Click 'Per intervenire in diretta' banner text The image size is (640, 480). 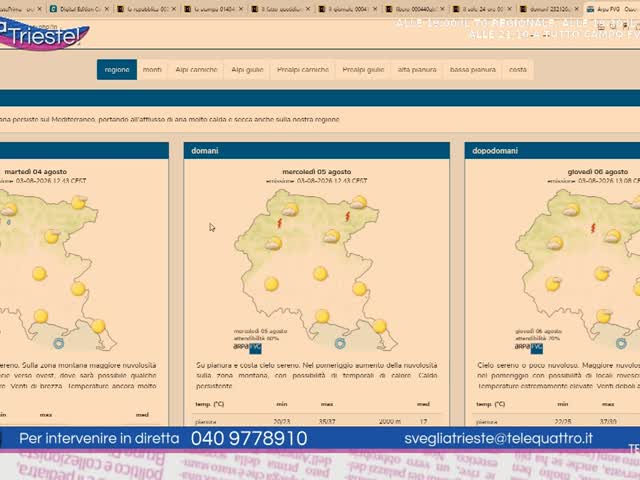pos(99,439)
